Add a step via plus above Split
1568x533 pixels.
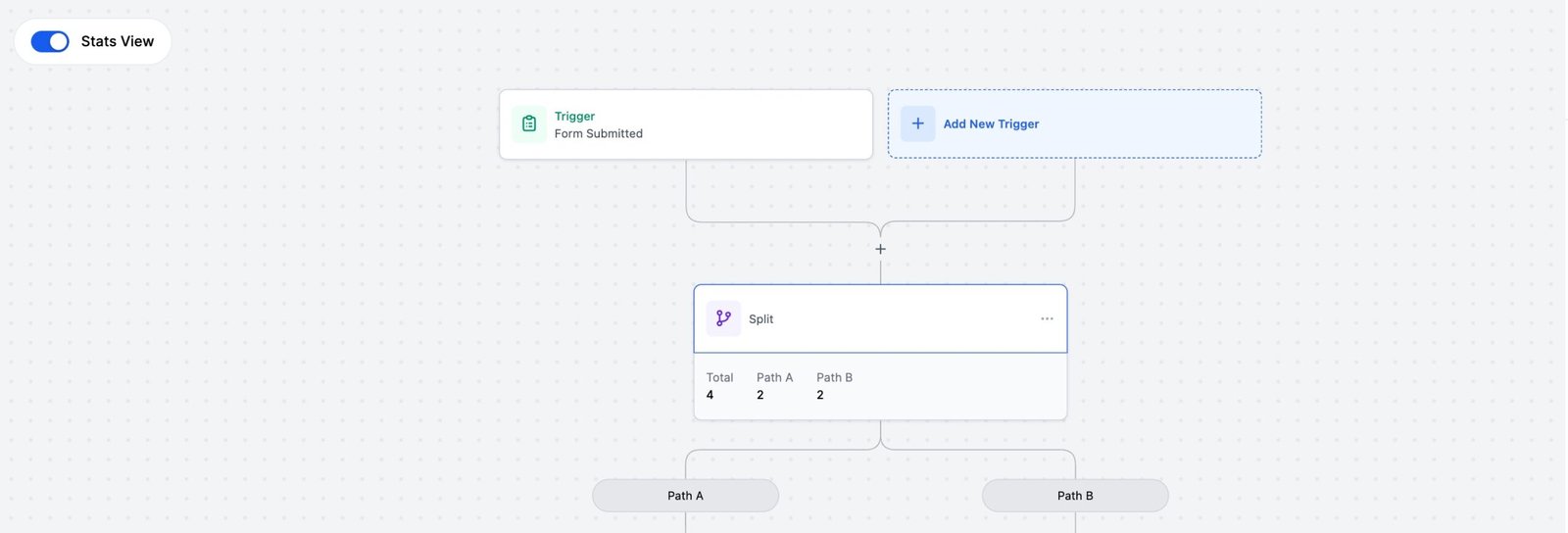point(880,249)
